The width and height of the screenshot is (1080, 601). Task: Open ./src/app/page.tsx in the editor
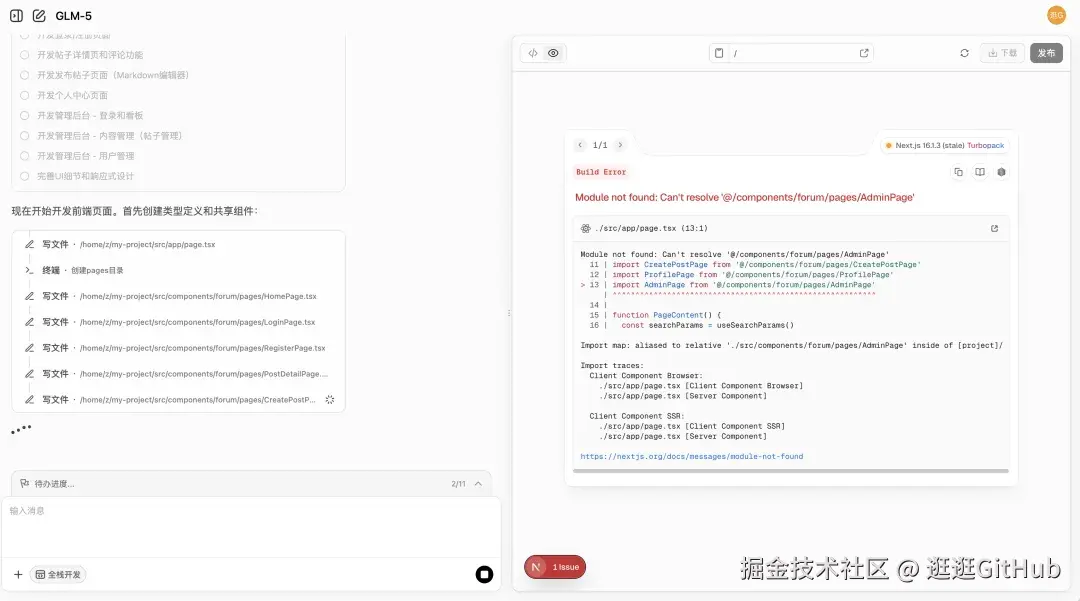tap(994, 229)
